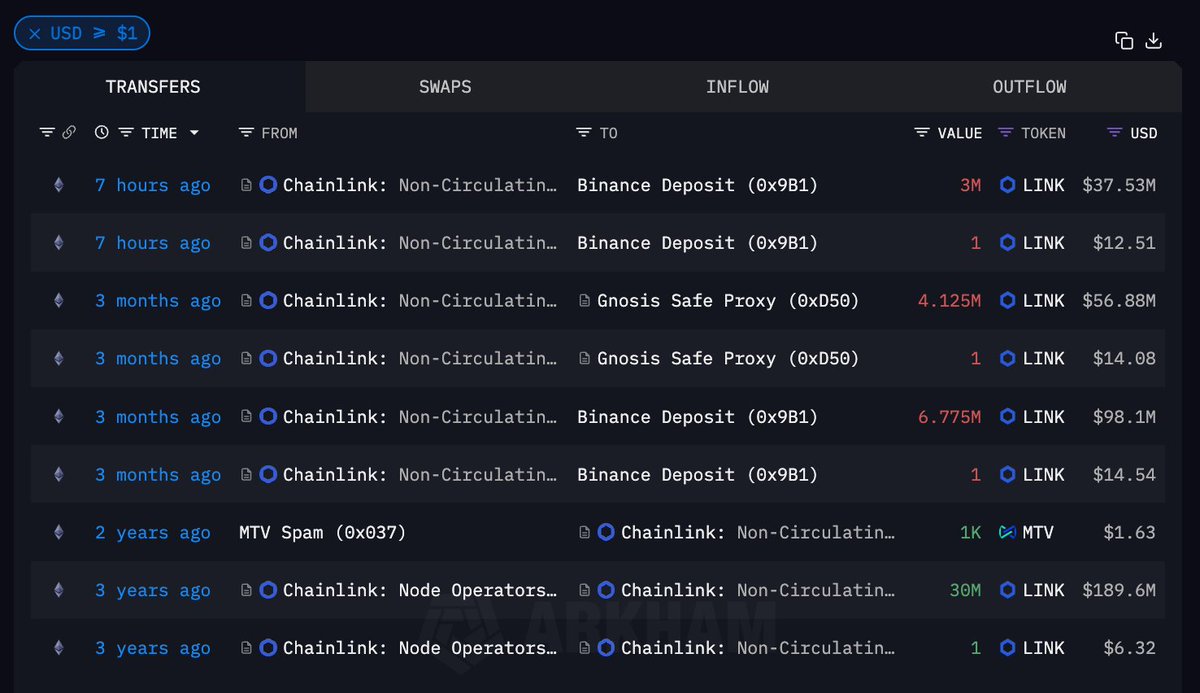Open the INFLOW tab
Screen dimensions: 1200x693
pos(737,87)
